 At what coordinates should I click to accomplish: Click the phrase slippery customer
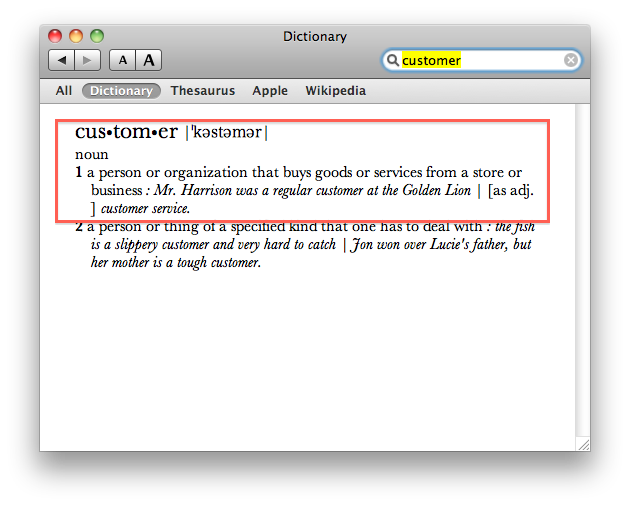click(x=162, y=244)
